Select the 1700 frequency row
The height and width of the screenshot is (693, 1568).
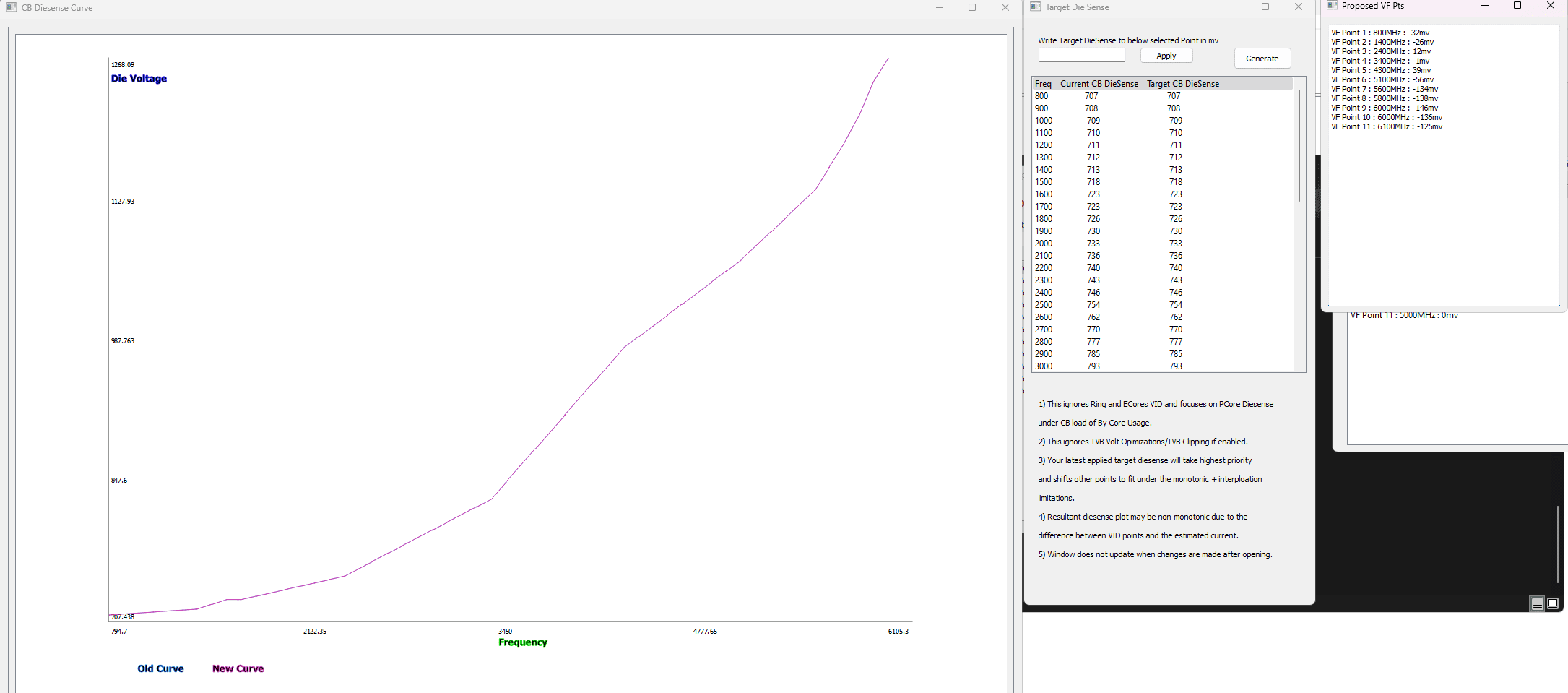[1163, 207]
